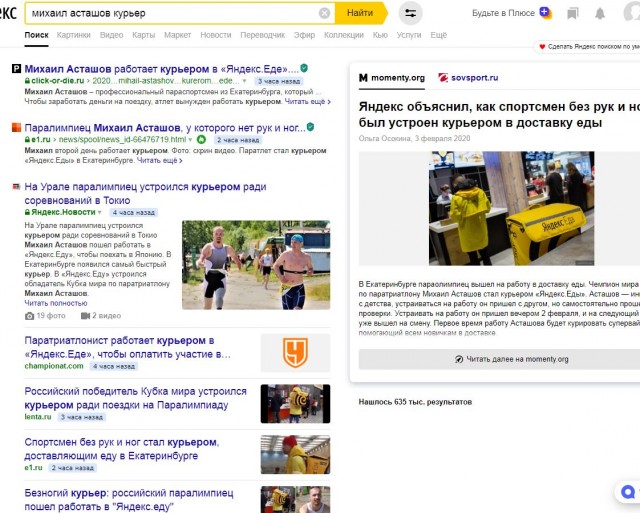Select momenty.org source tab in side panel

(x=392, y=78)
